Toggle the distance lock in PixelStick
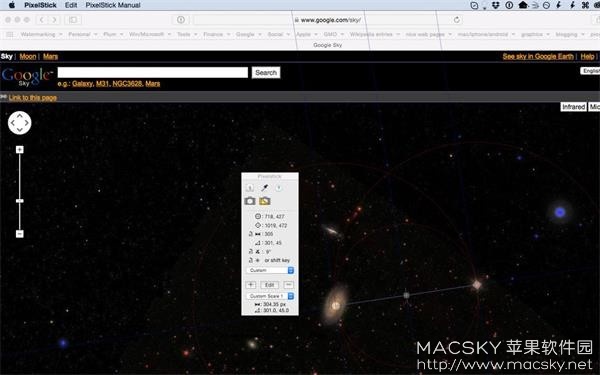The width and height of the screenshot is (600, 375). (251, 234)
